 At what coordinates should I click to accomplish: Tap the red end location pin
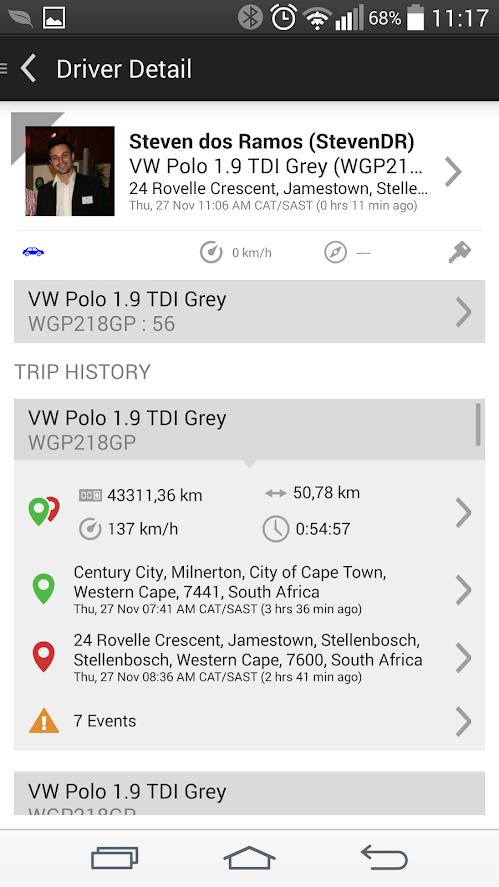click(x=44, y=657)
